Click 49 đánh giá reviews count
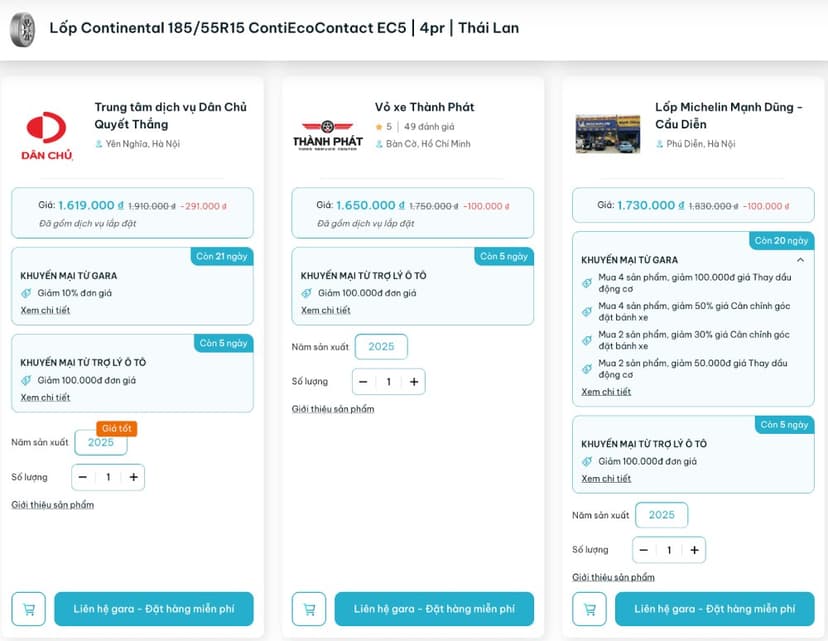 coord(429,127)
